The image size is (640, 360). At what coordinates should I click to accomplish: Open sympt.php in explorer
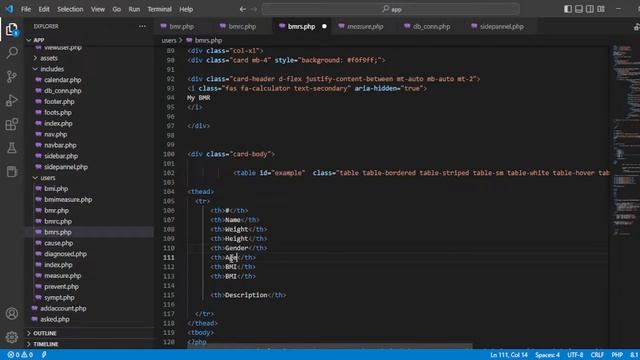59,298
